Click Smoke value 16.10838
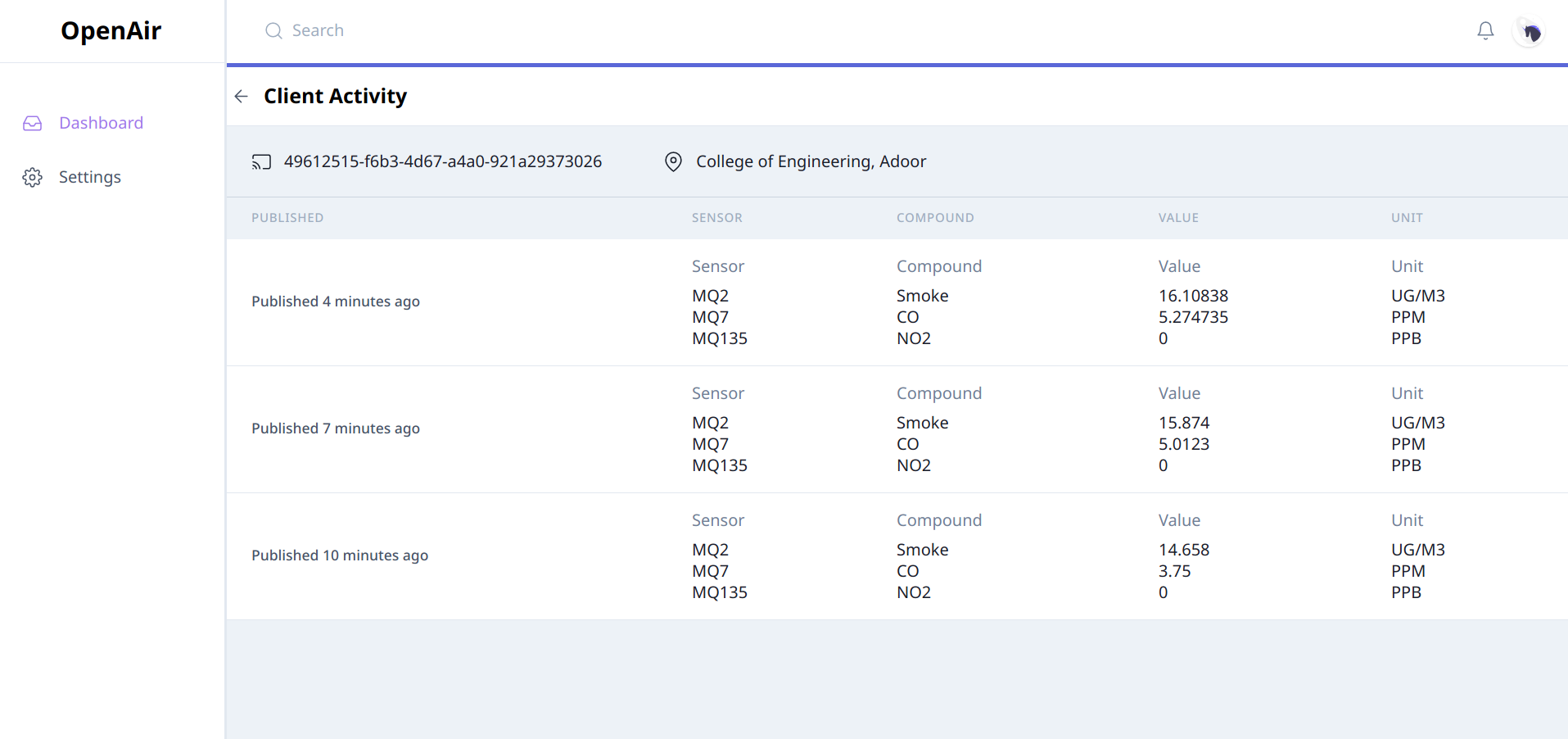The height and width of the screenshot is (739, 1568). coord(1193,296)
